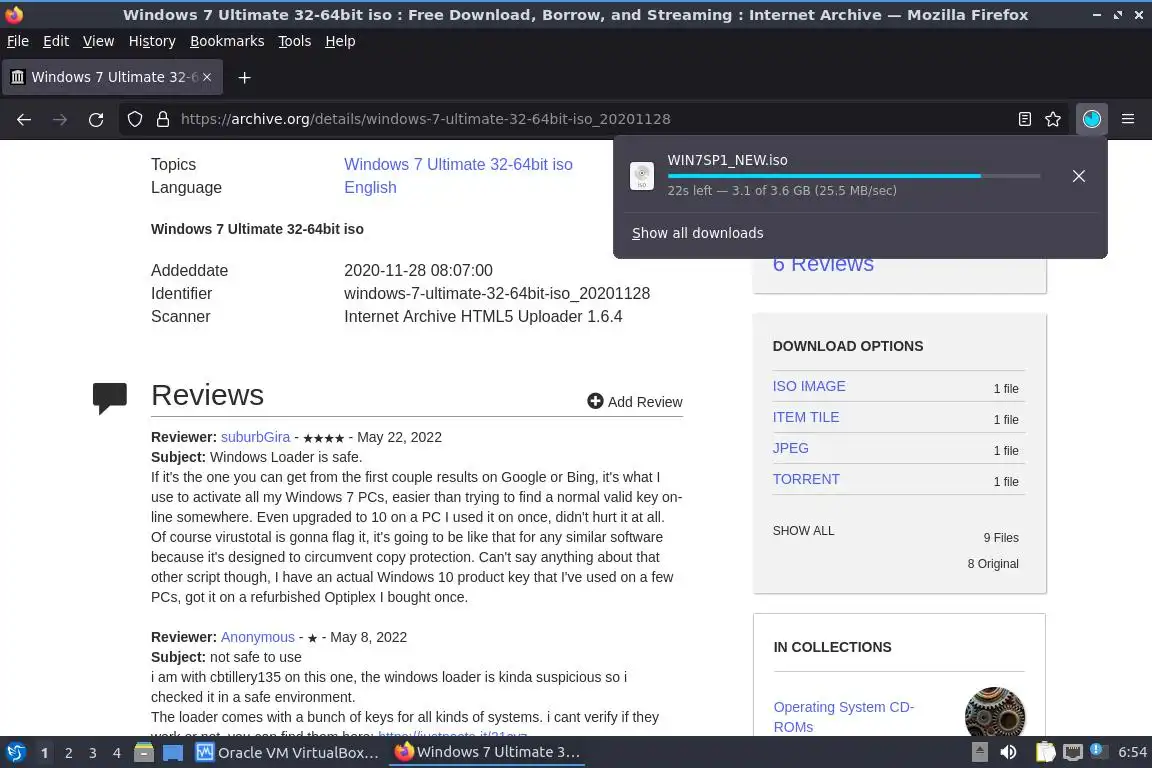Open the tracking protection shield icon

tap(135, 119)
